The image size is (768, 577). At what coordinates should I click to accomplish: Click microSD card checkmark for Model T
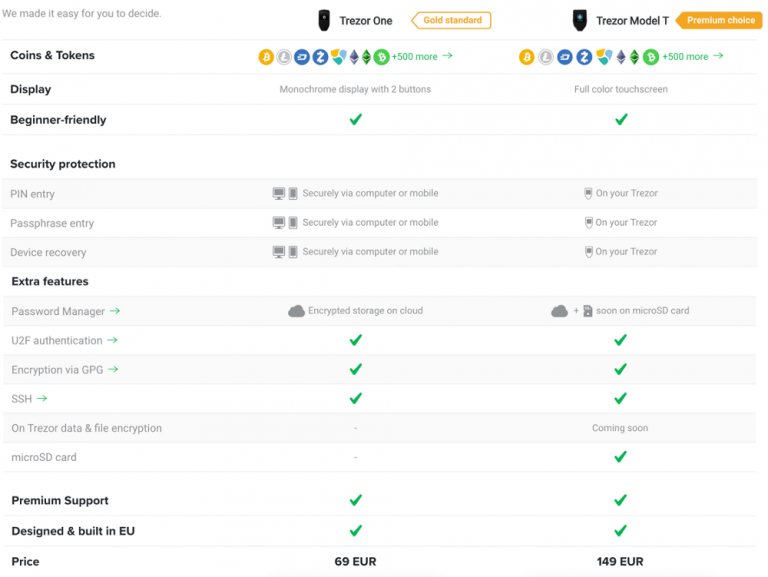coord(621,457)
